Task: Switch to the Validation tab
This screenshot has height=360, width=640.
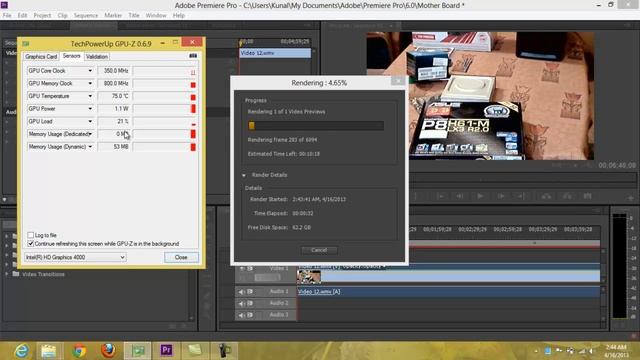Action: point(97,56)
